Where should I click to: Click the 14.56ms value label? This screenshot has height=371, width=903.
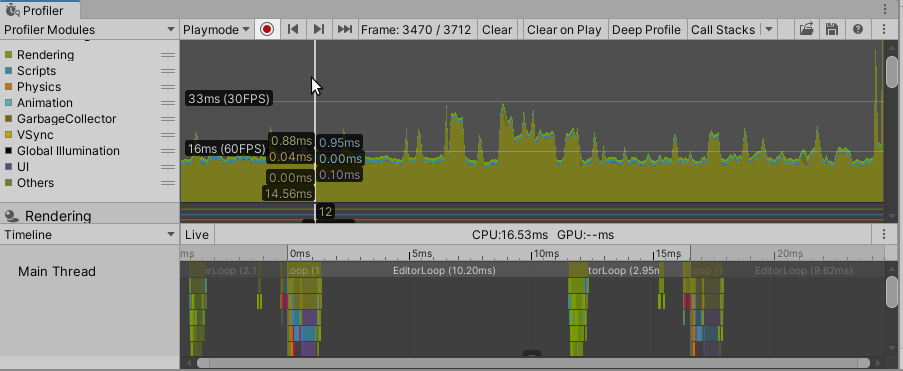(x=289, y=194)
